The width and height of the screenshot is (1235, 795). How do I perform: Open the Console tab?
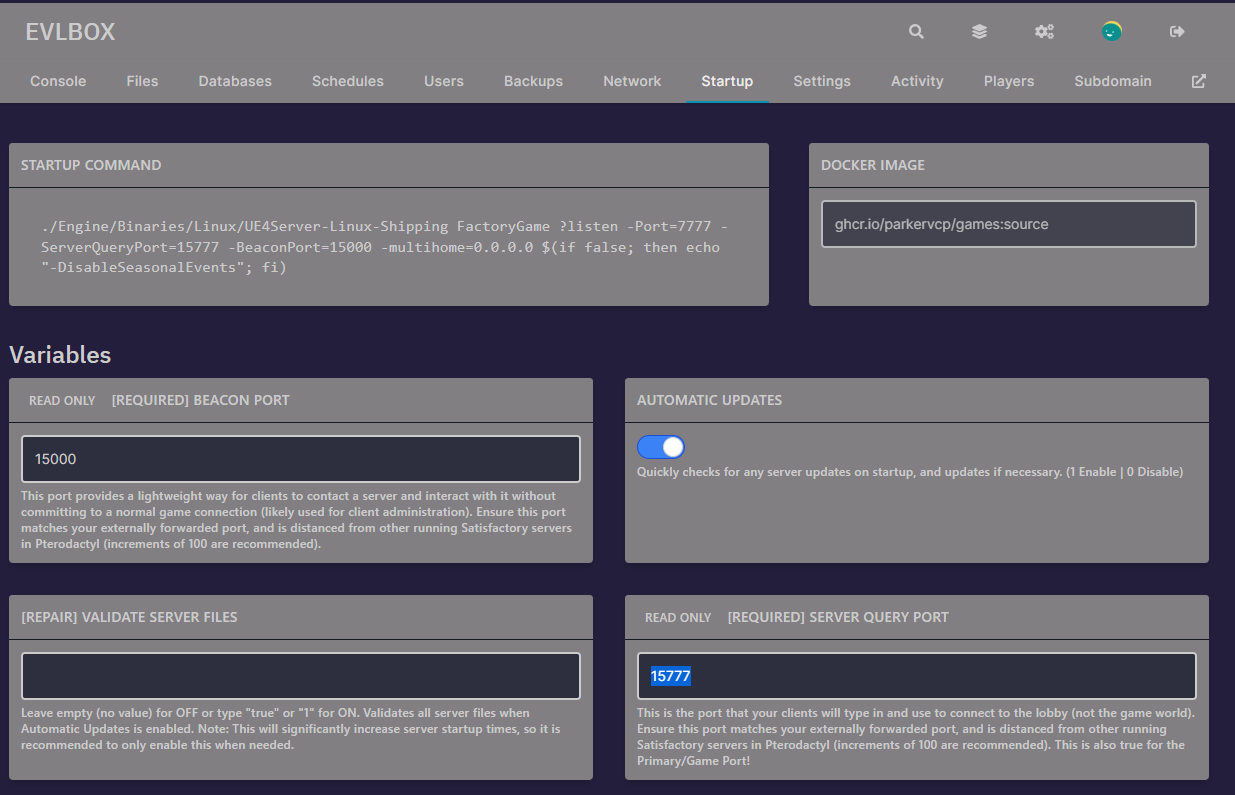58,81
